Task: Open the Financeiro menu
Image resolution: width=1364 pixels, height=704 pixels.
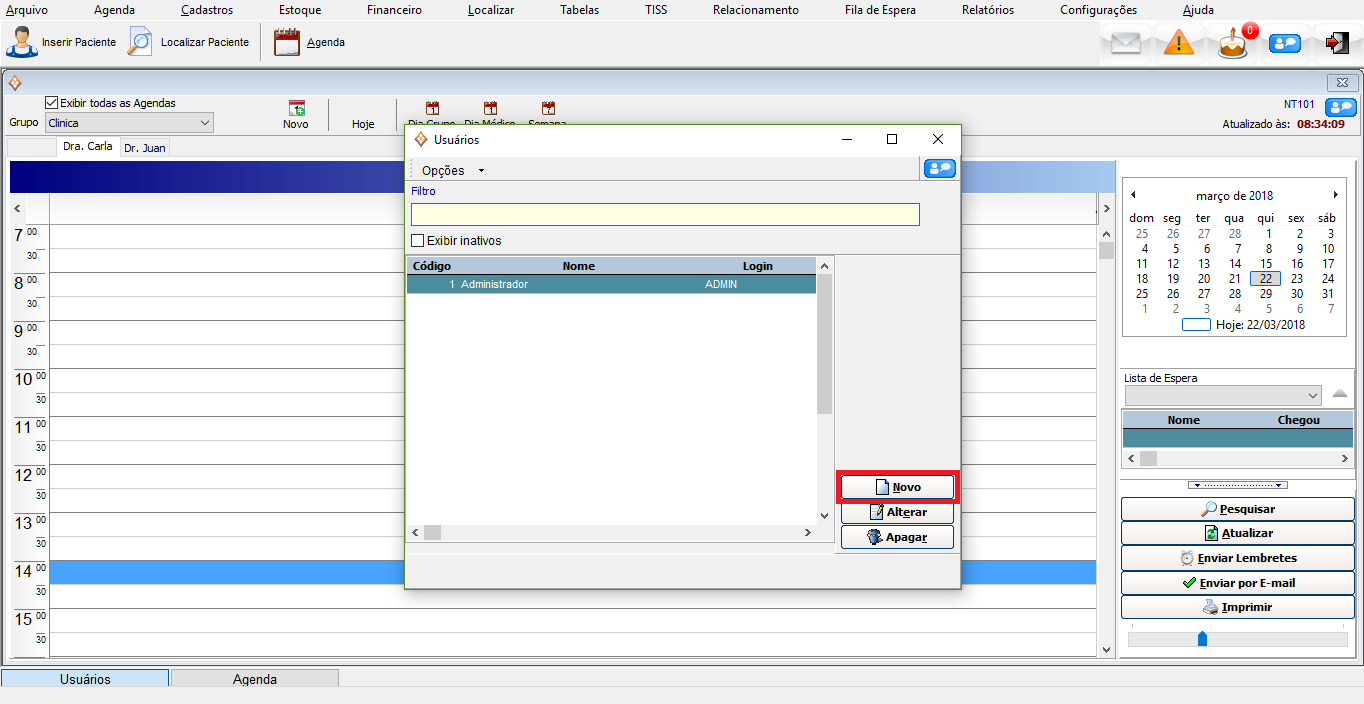Action: (394, 10)
